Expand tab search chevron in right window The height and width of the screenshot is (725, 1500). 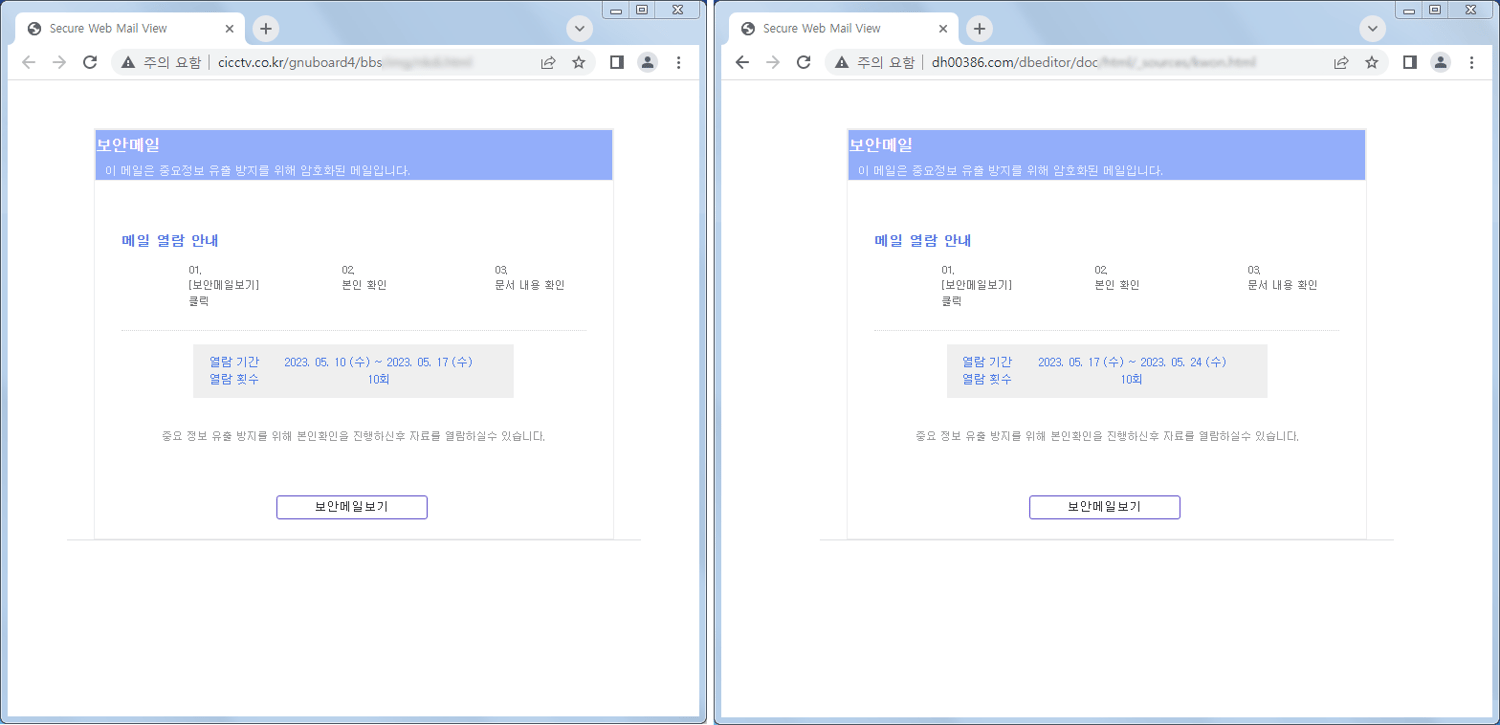[1373, 29]
